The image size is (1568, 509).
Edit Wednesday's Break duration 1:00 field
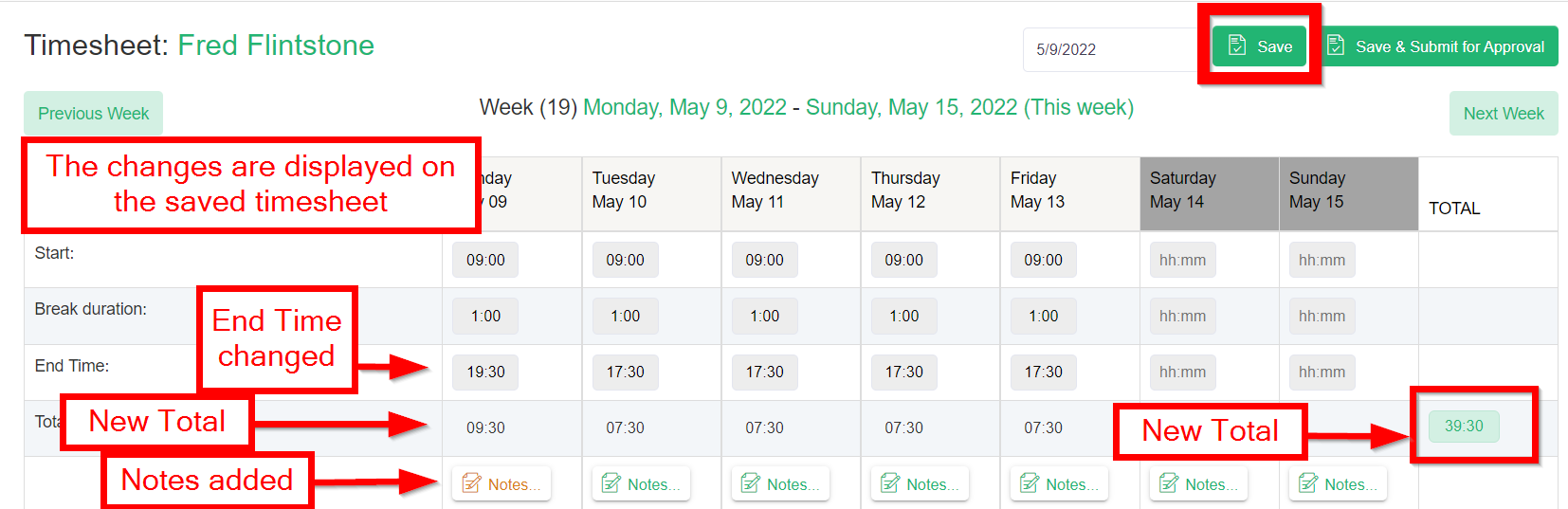tap(764, 316)
